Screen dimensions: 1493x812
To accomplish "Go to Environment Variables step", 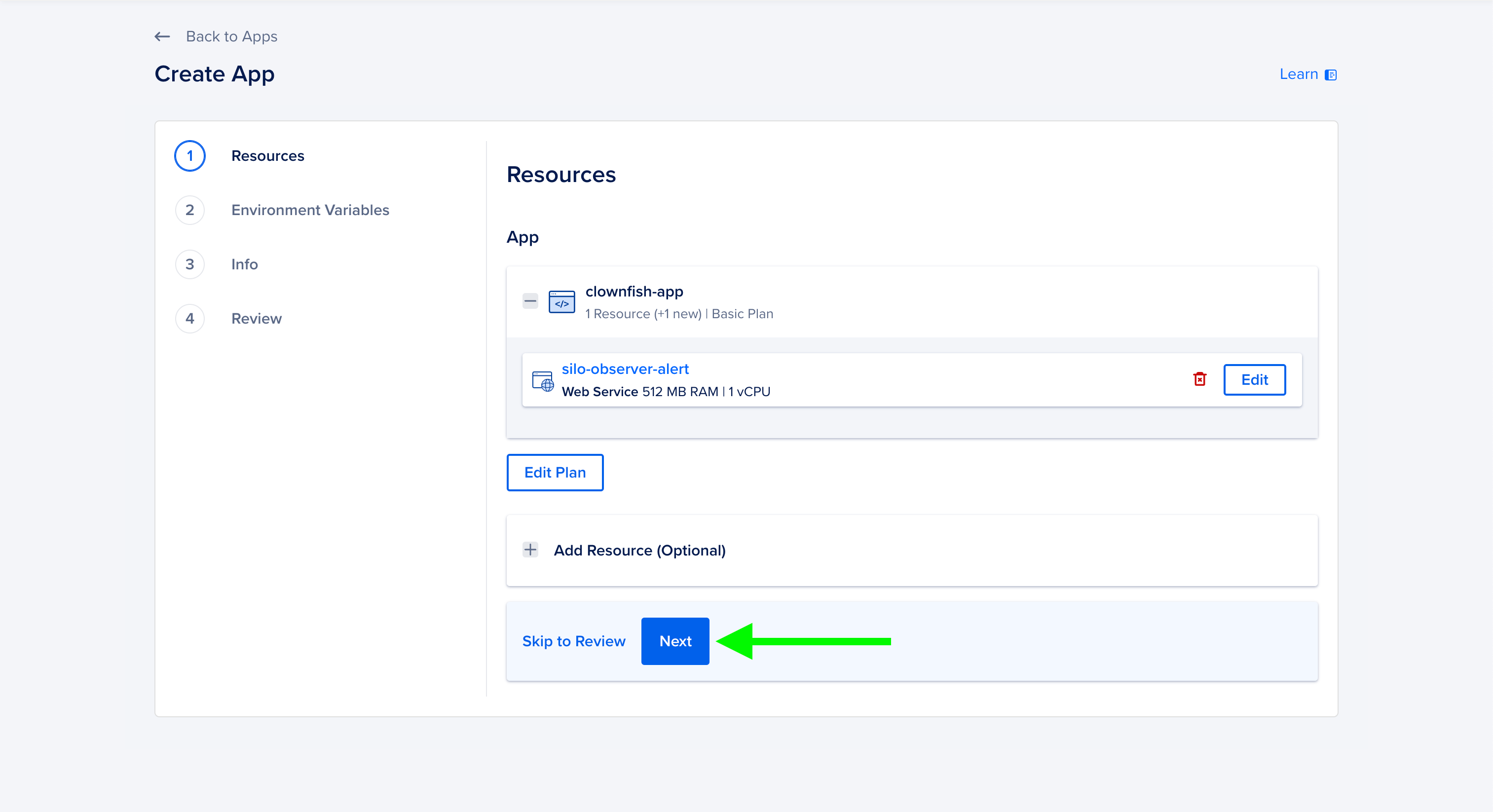I will (310, 210).
